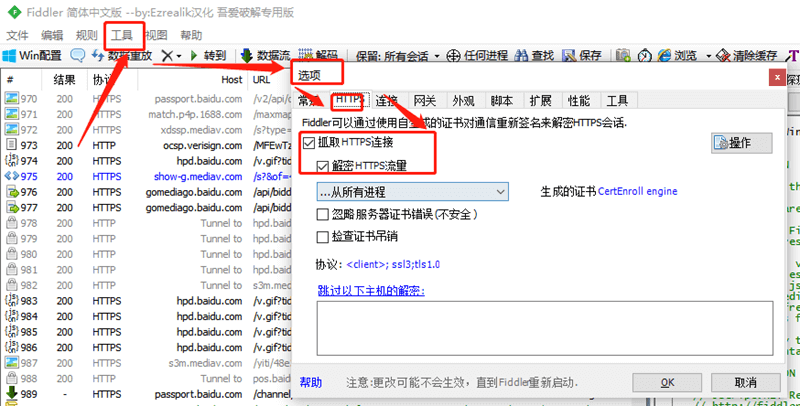Click the 解码 decode toolbar button
This screenshot has height=406, width=800.
point(318,56)
